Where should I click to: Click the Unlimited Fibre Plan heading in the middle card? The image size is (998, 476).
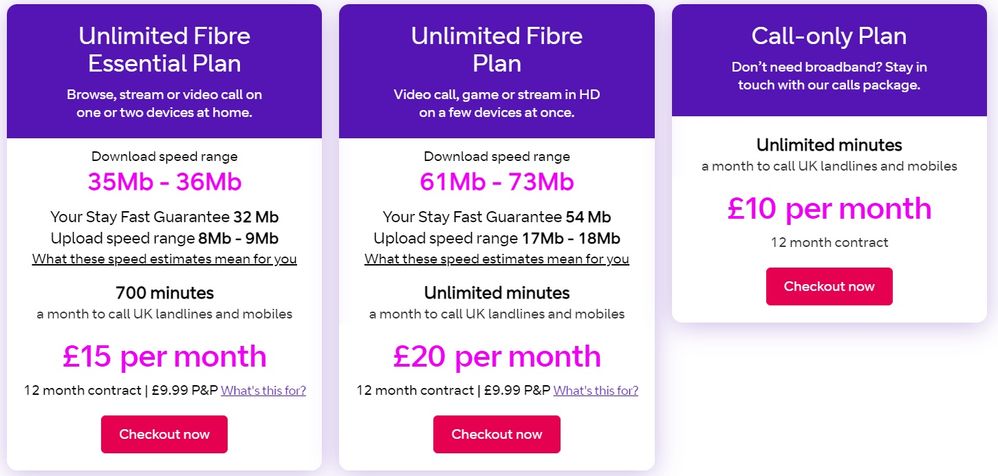click(x=496, y=50)
